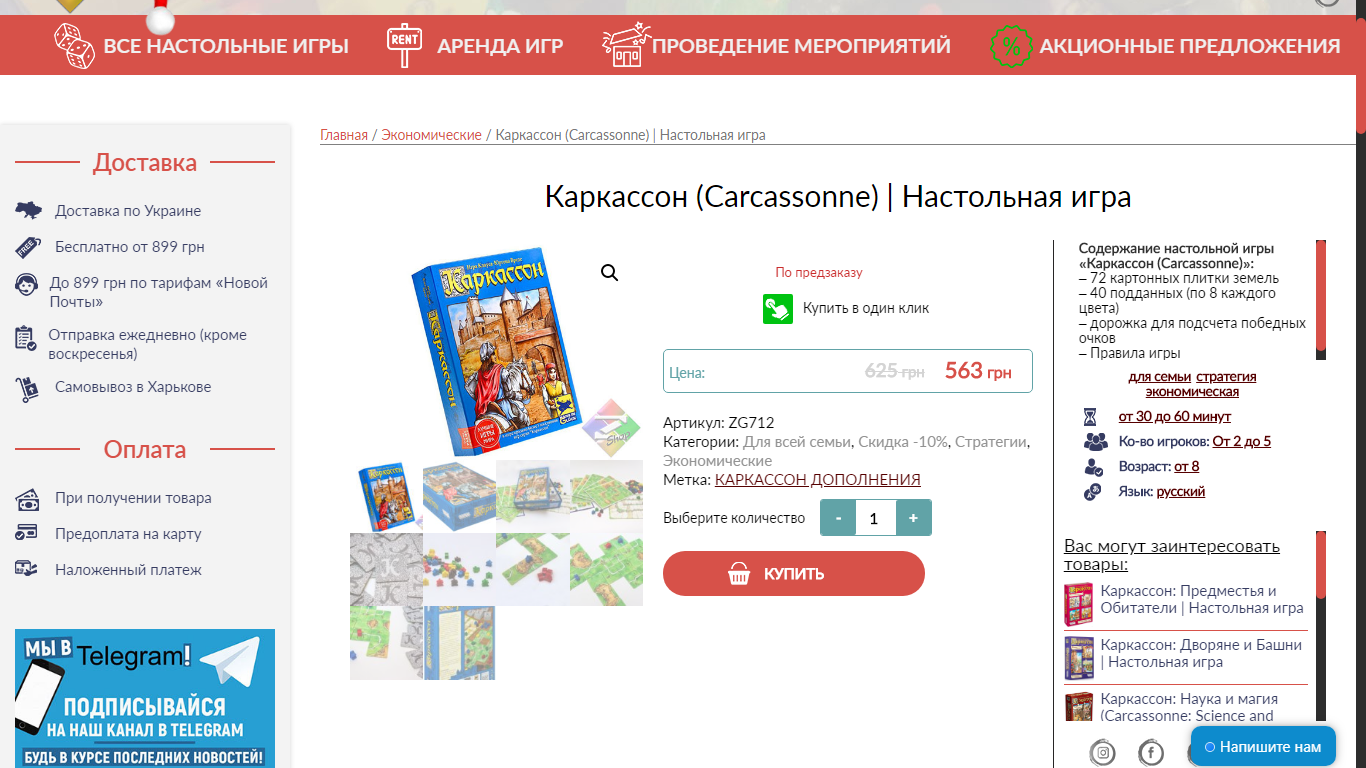Open the Facebook social icon
The width and height of the screenshot is (1366, 768).
point(1151,752)
